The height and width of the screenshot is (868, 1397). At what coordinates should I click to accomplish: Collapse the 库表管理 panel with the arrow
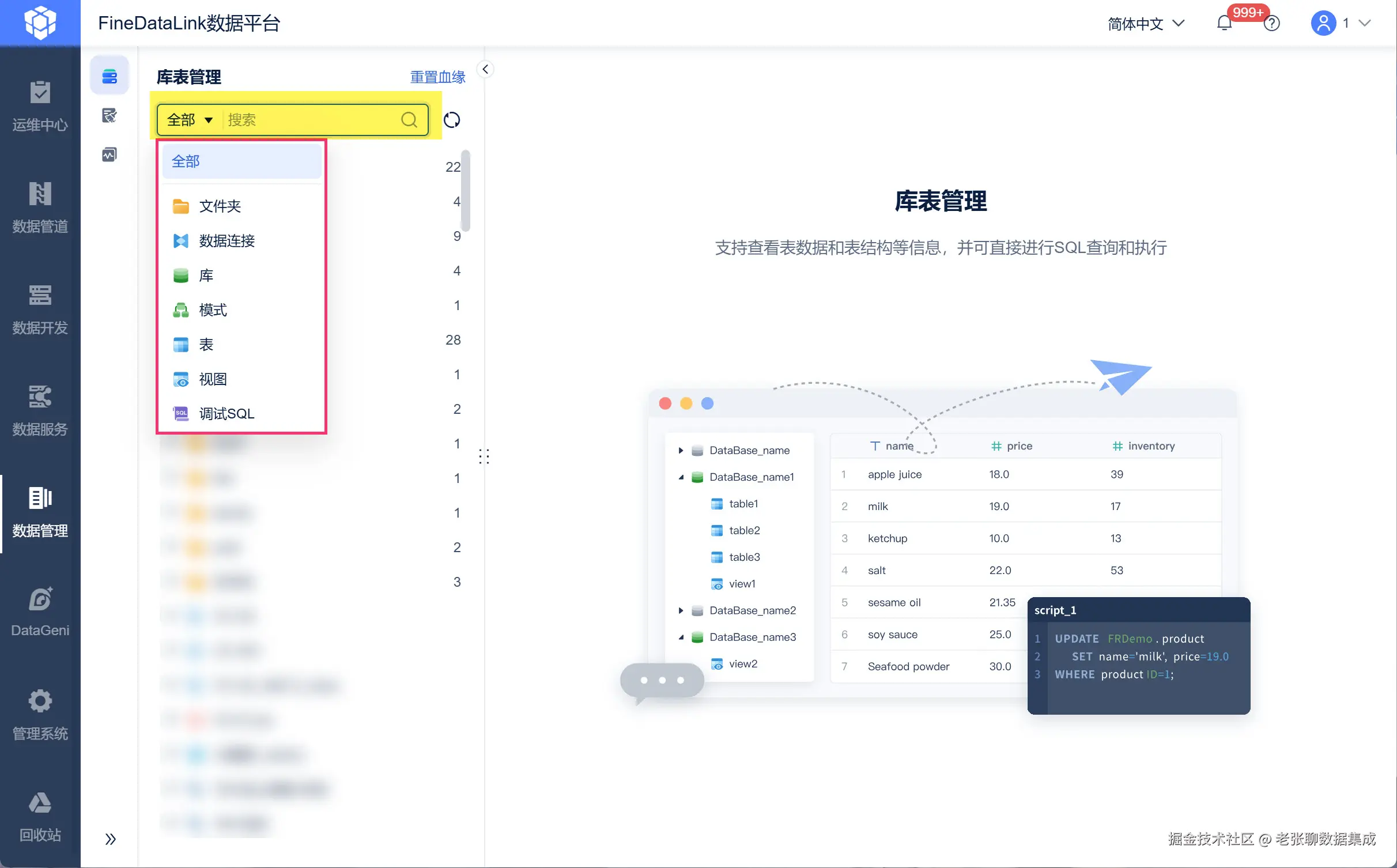(x=485, y=69)
